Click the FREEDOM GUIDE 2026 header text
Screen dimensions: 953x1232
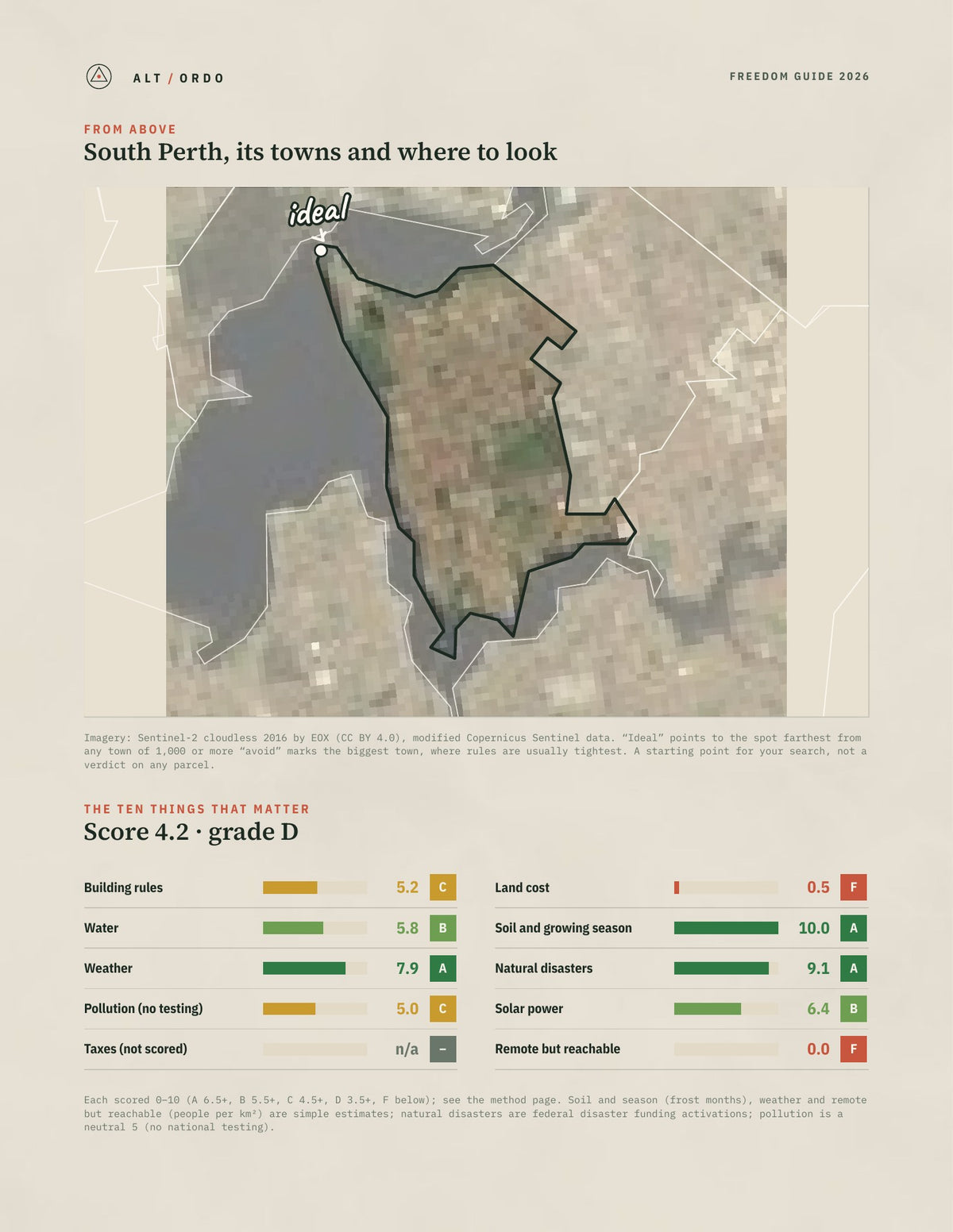tap(799, 76)
